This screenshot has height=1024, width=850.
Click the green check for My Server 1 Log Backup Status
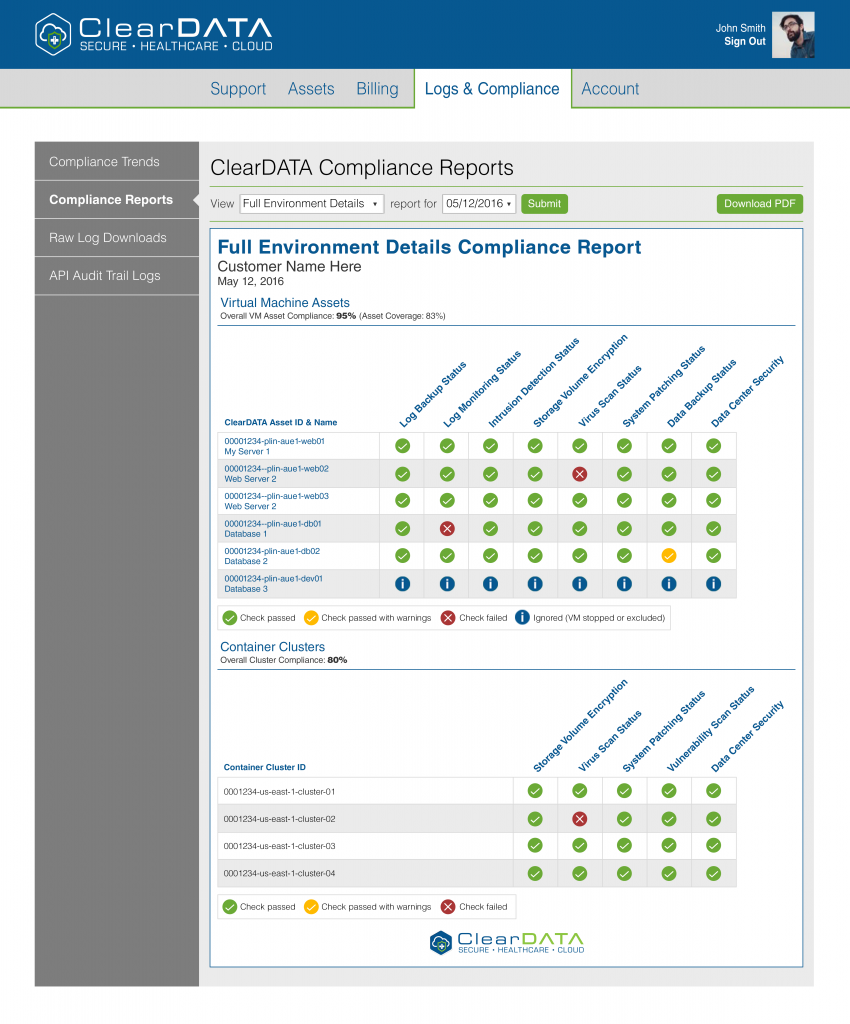[402, 445]
